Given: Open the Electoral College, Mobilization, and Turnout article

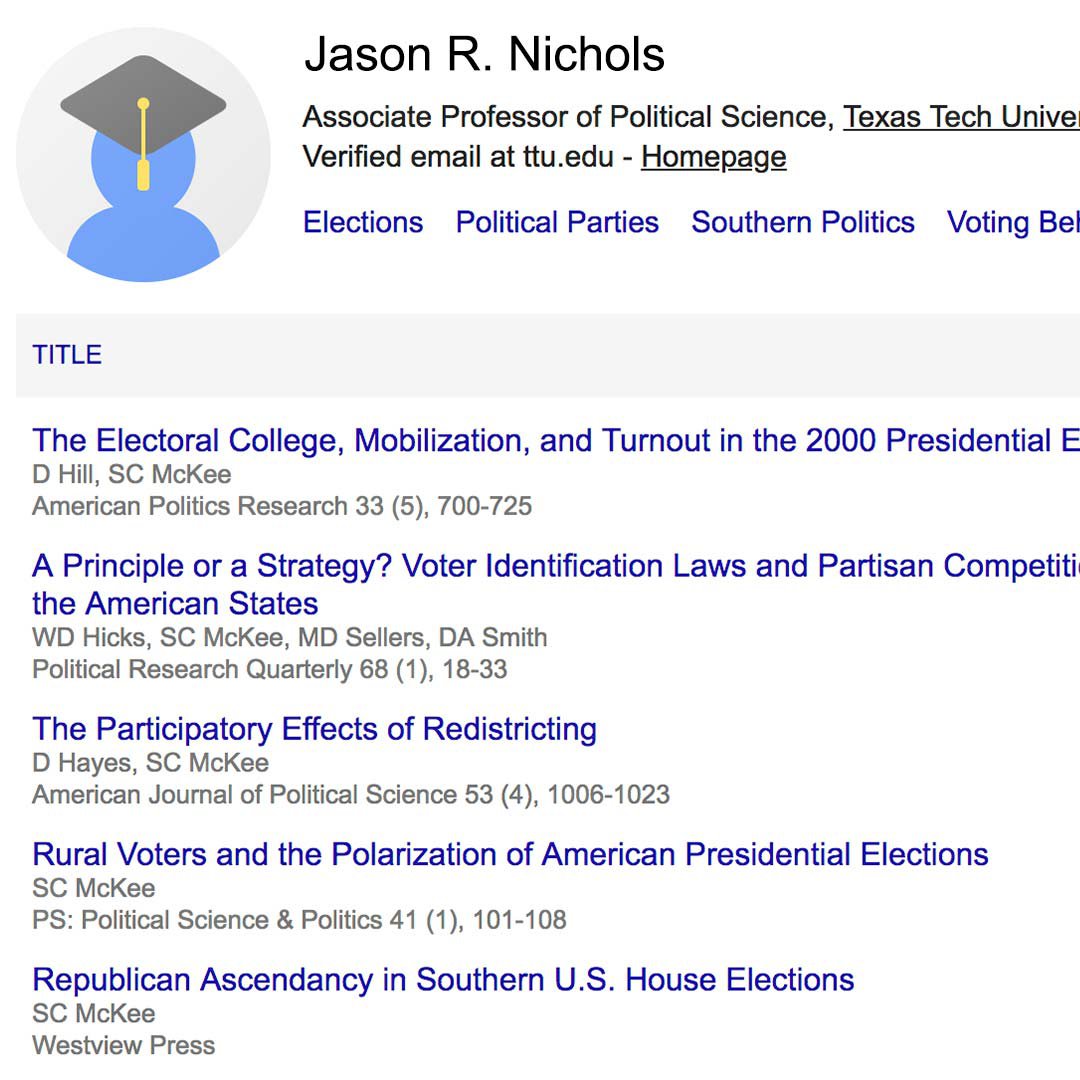Looking at the screenshot, I should tap(556, 441).
